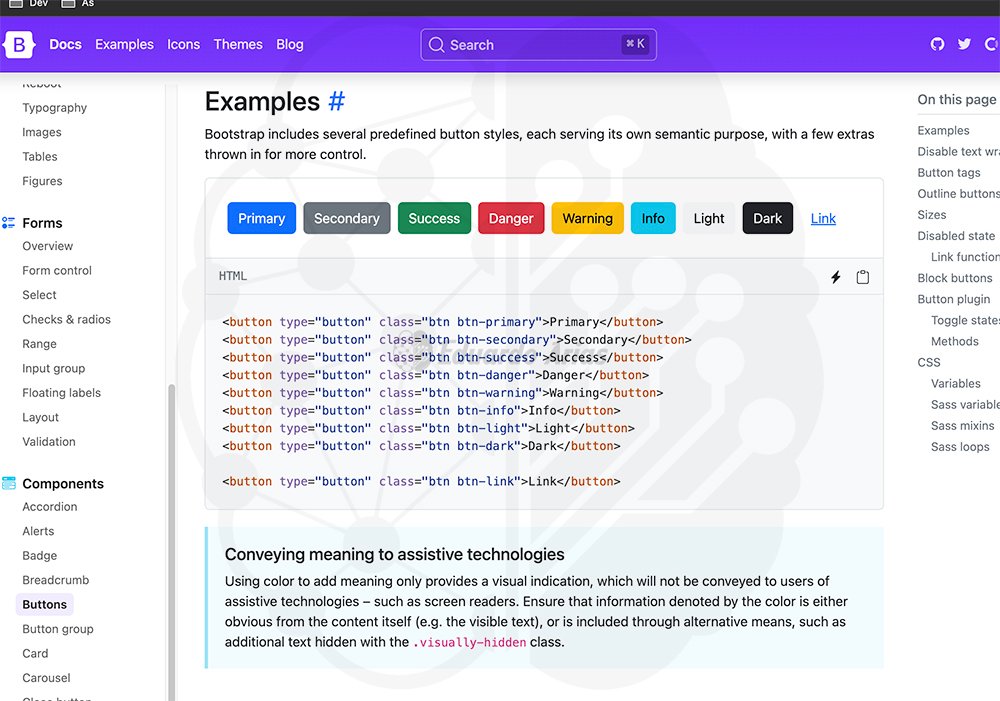1000x701 pixels.
Task: Click the lightning bolt StackBlitz icon
Action: (x=836, y=277)
